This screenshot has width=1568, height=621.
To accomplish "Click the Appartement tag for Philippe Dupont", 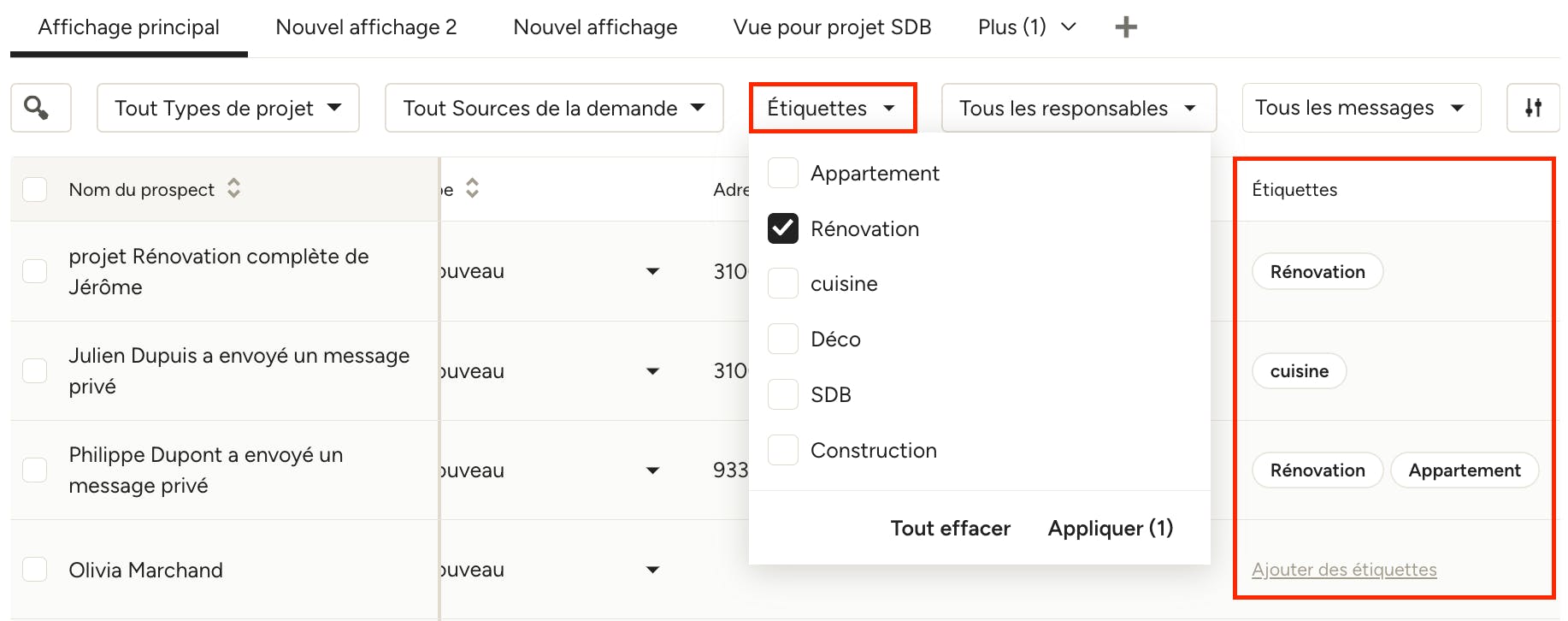I will (x=1465, y=470).
